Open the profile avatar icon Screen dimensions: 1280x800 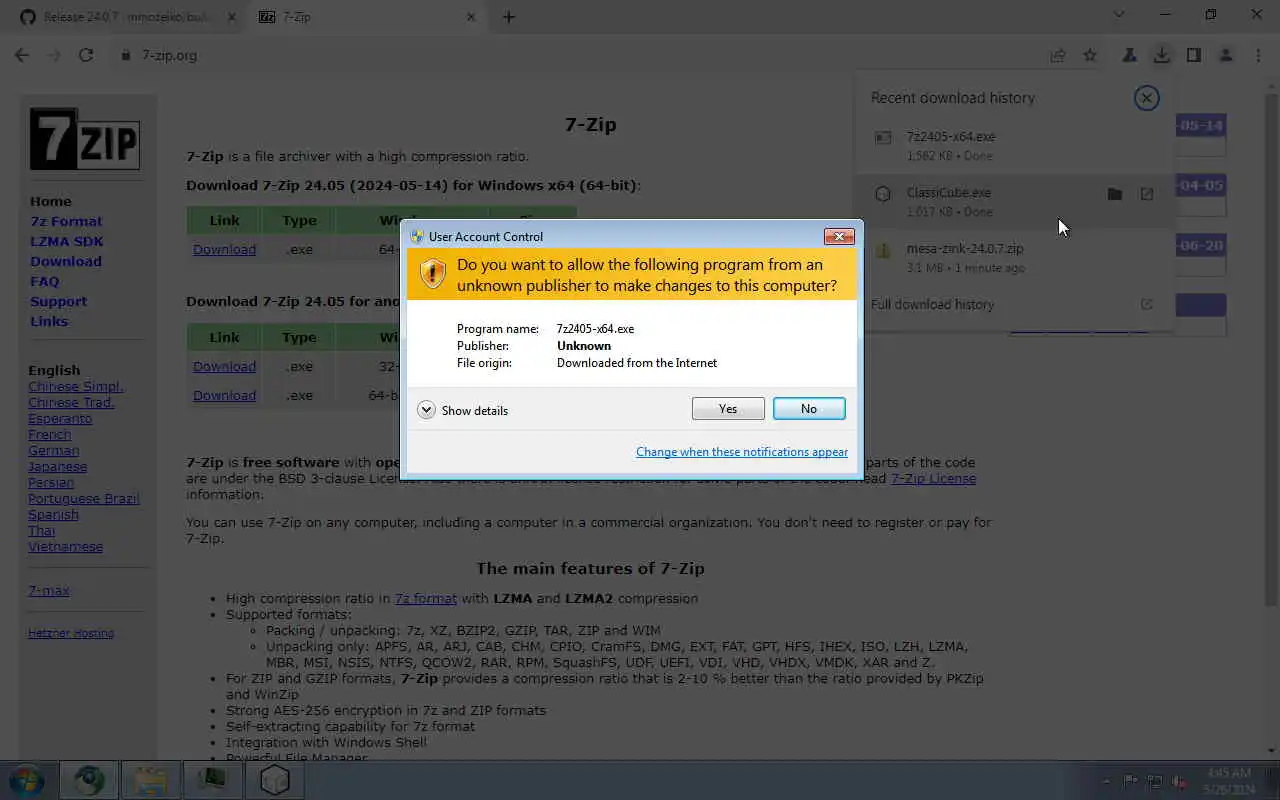click(1225, 55)
